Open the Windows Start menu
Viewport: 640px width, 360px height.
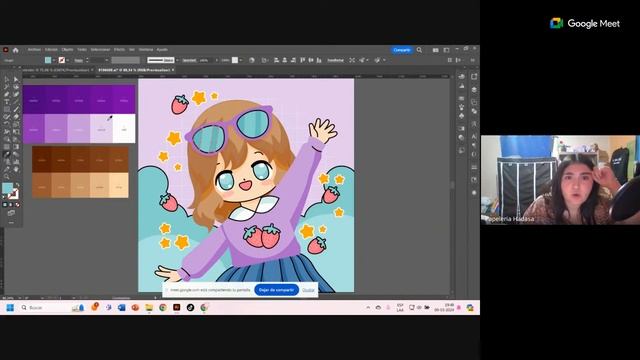(x=10, y=307)
